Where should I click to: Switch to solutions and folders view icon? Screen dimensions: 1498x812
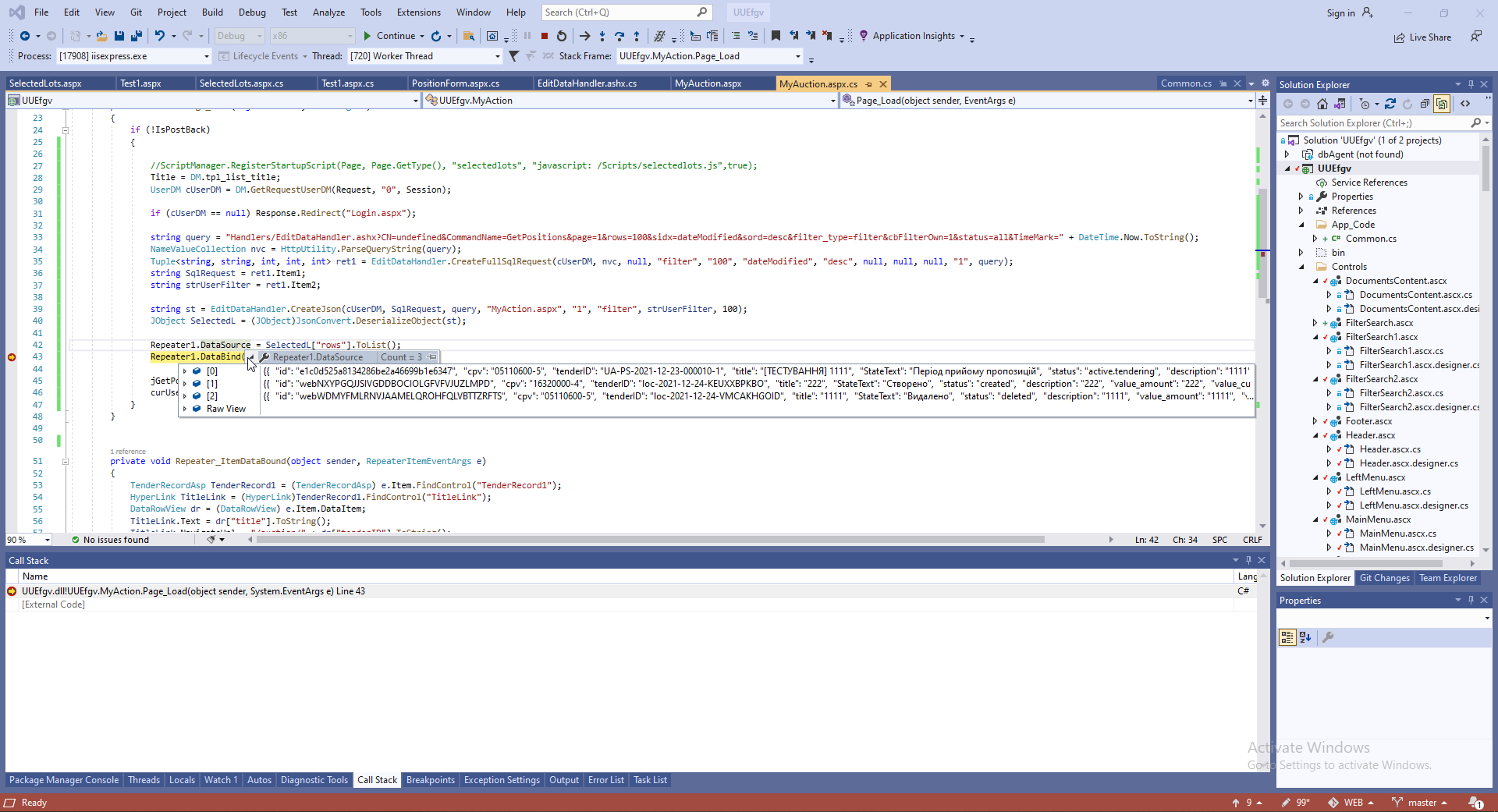click(1340, 104)
